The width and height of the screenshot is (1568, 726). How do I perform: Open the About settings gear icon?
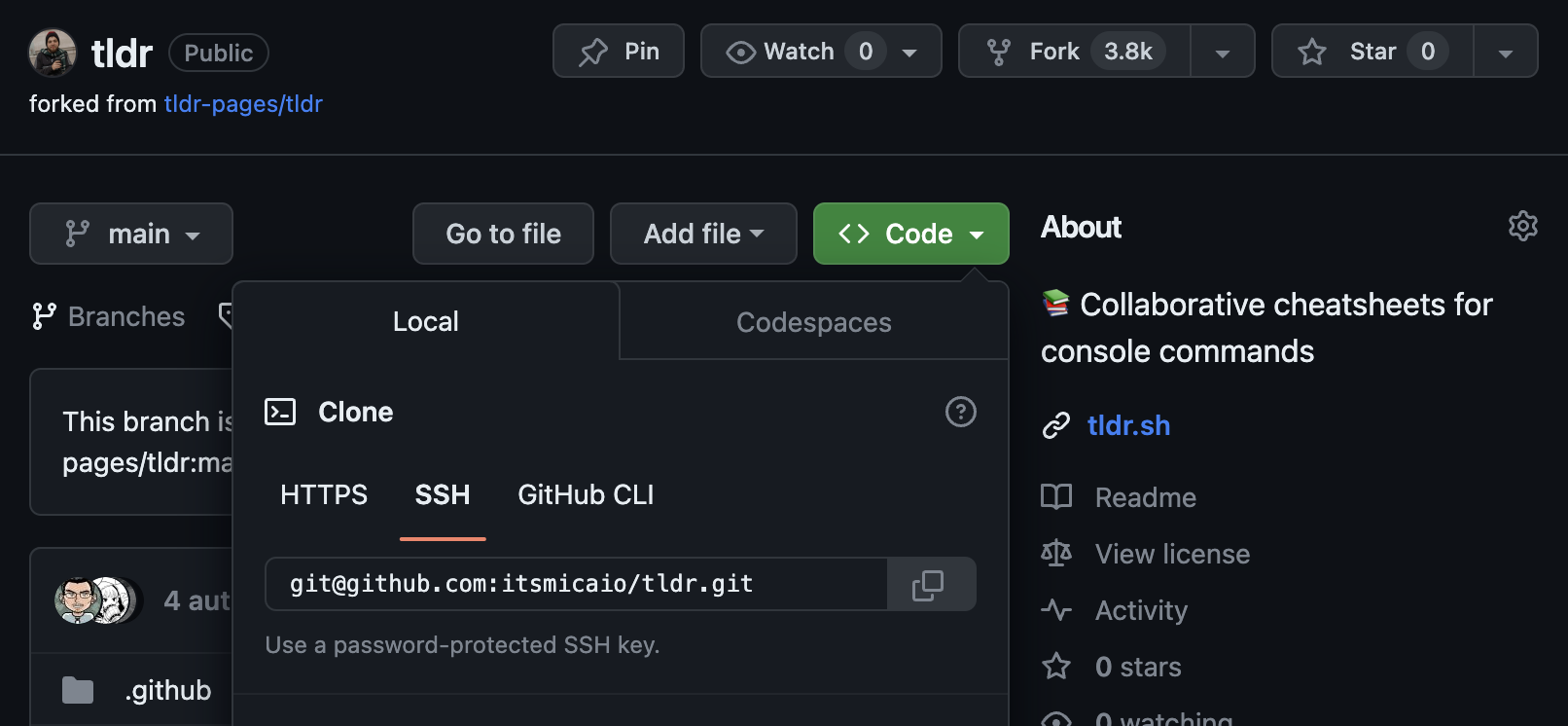1522,226
